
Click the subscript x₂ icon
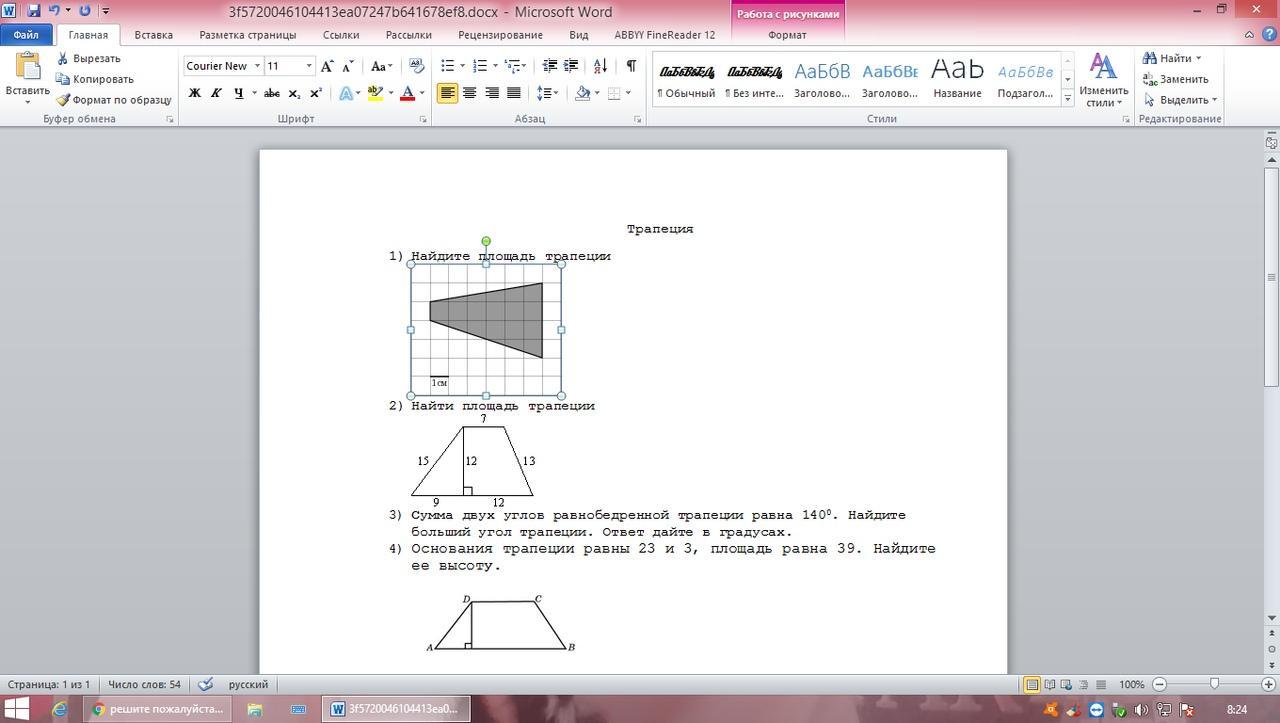(x=294, y=93)
